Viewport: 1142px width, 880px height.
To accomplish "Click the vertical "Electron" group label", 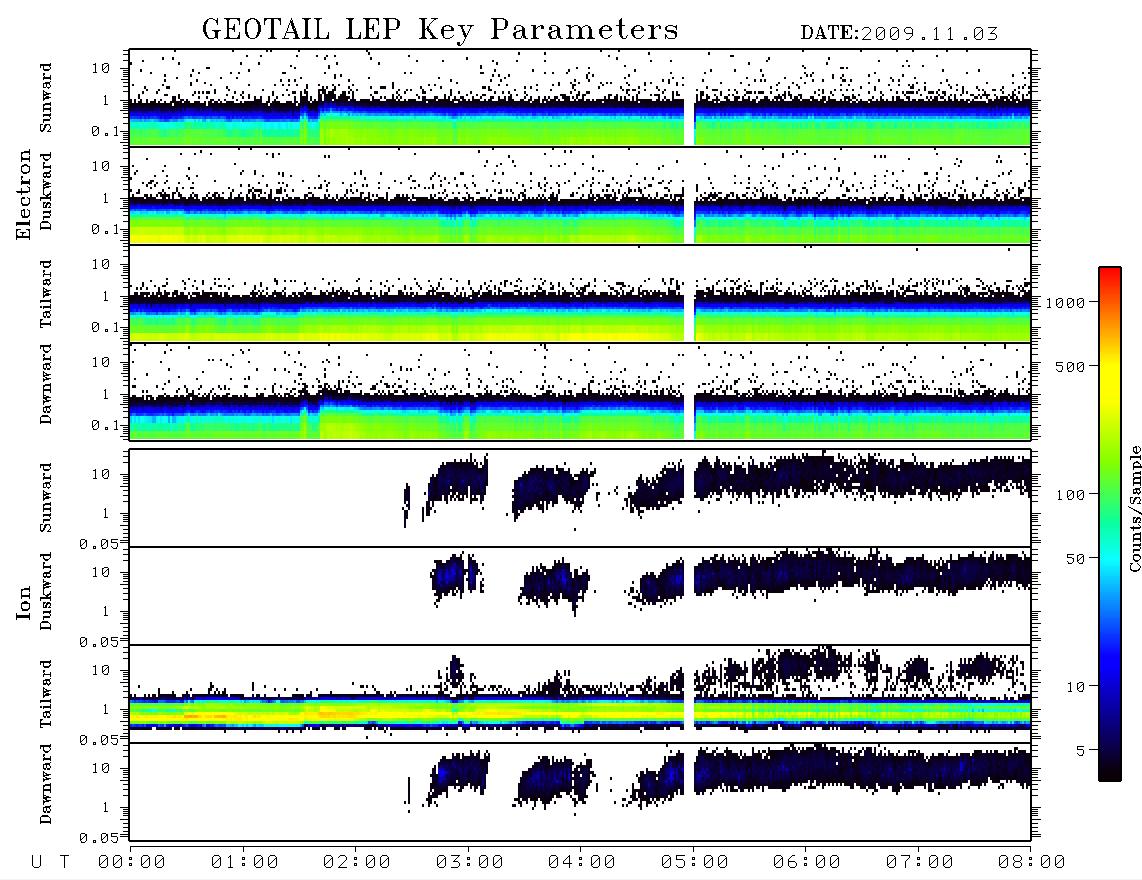I will tap(24, 195).
